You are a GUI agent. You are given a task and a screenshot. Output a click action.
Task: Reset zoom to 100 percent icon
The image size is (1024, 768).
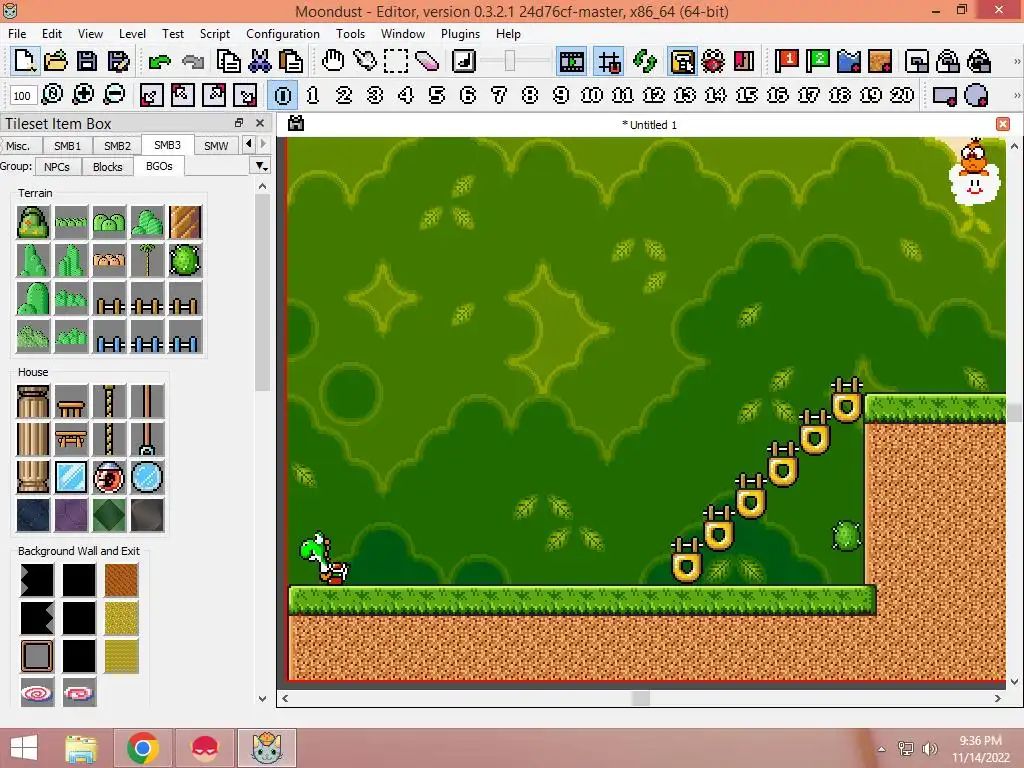[x=52, y=95]
